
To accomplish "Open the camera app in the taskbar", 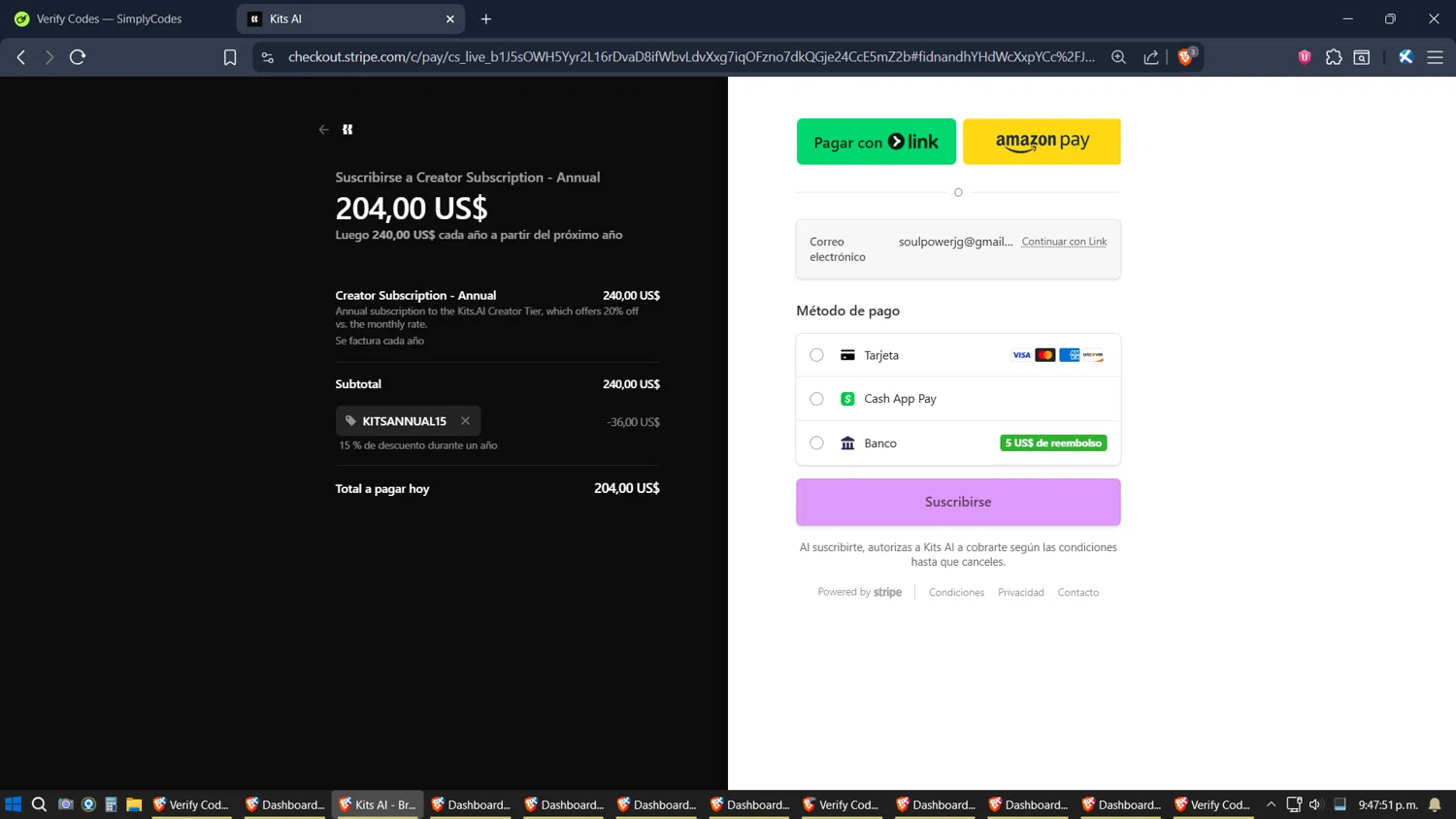I will point(65,804).
